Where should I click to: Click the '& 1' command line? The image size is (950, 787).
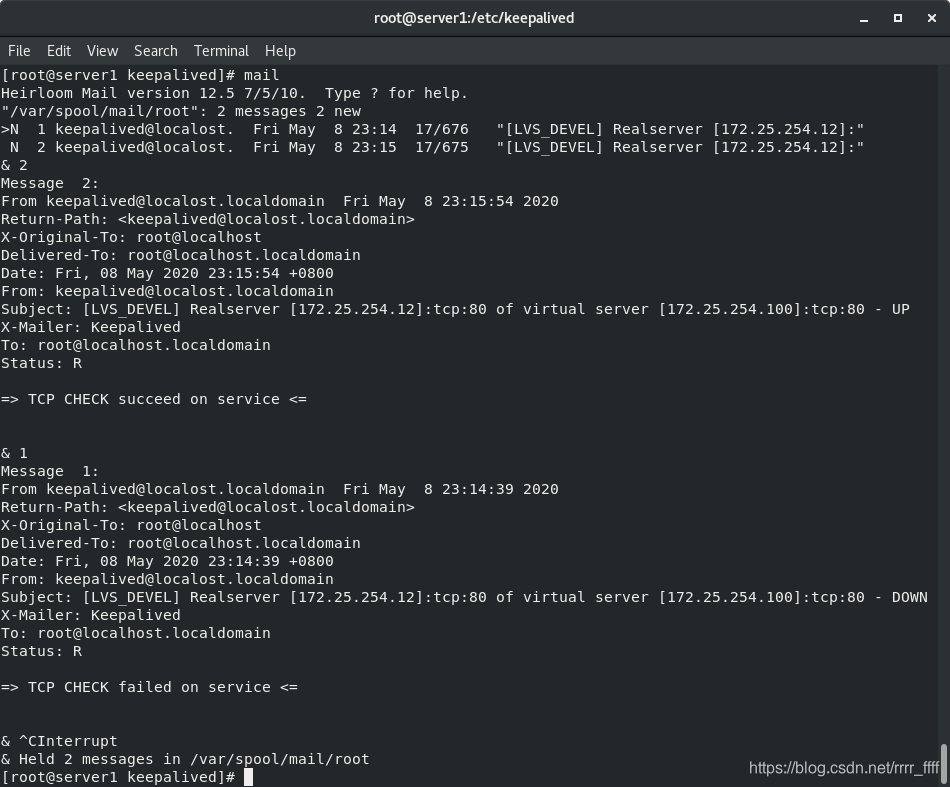pyautogui.click(x=14, y=453)
